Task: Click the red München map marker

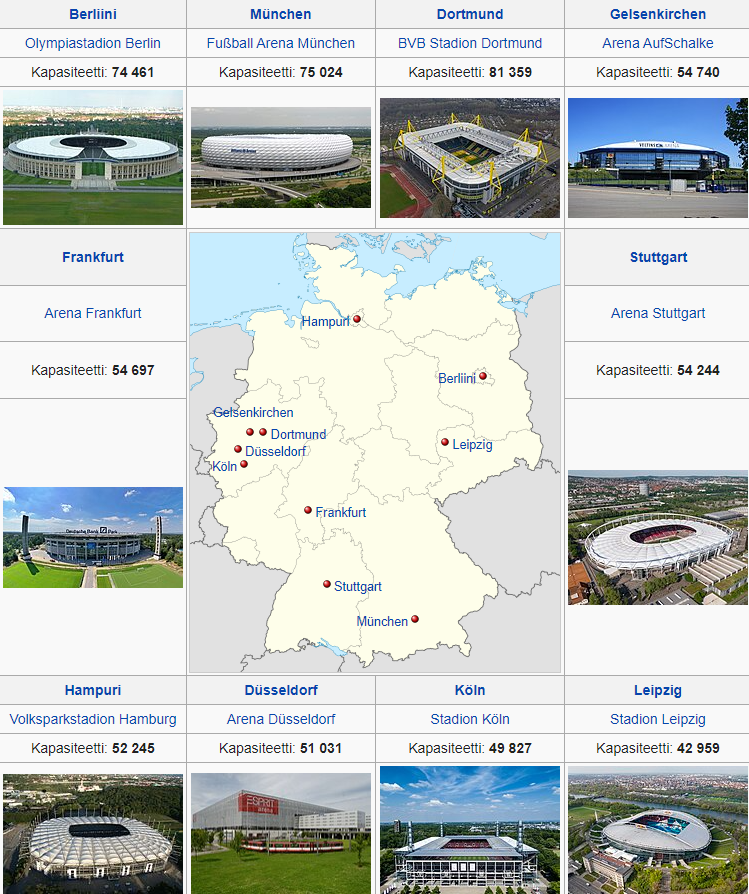Action: pyautogui.click(x=415, y=619)
